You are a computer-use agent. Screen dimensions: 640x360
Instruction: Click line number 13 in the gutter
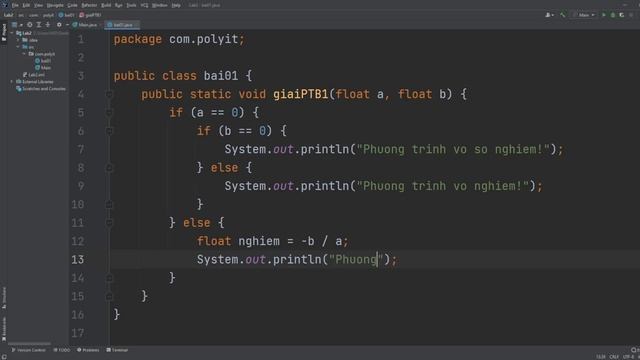[78, 260]
